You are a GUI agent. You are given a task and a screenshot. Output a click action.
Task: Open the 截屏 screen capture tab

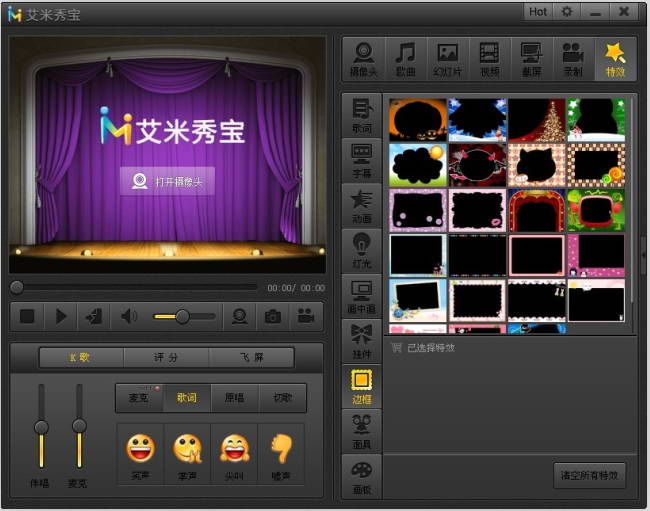[x=532, y=60]
